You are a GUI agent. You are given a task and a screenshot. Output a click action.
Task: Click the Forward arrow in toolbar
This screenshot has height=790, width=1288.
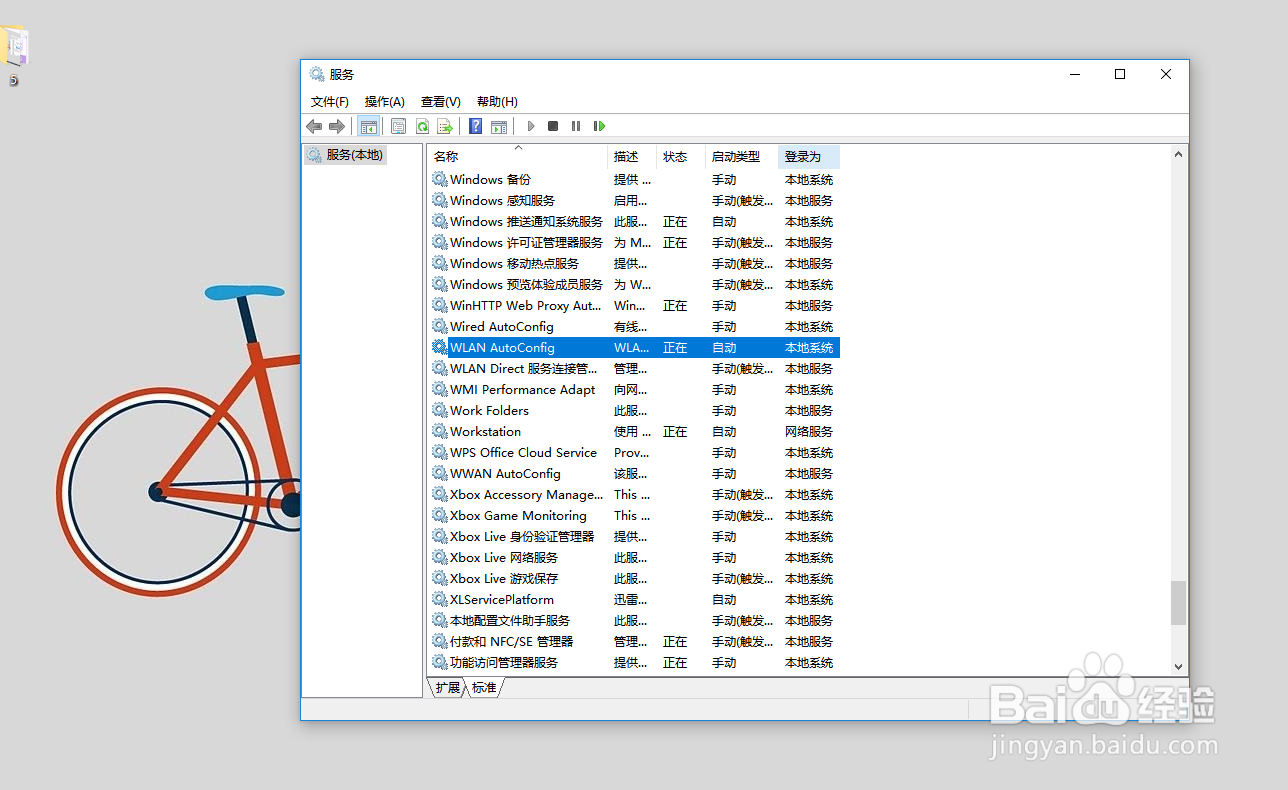pos(337,126)
